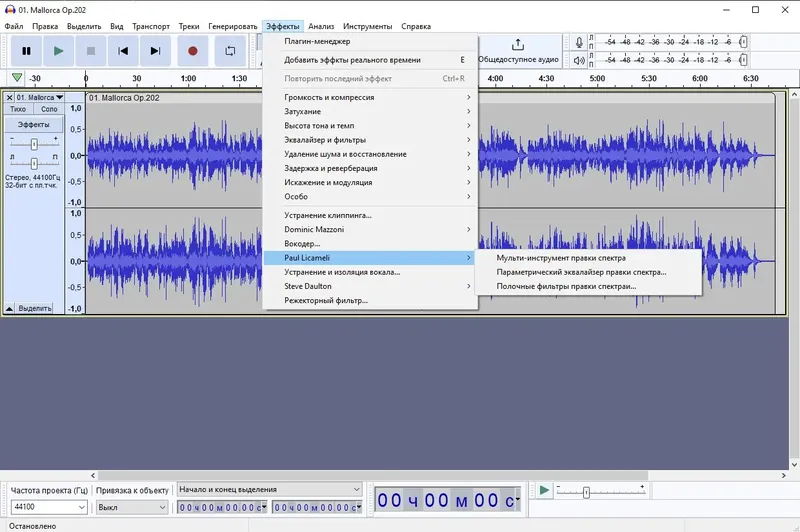Expand the Dominic Mazzoni submenu
Screen dimensions: 800x532
tap(370, 230)
